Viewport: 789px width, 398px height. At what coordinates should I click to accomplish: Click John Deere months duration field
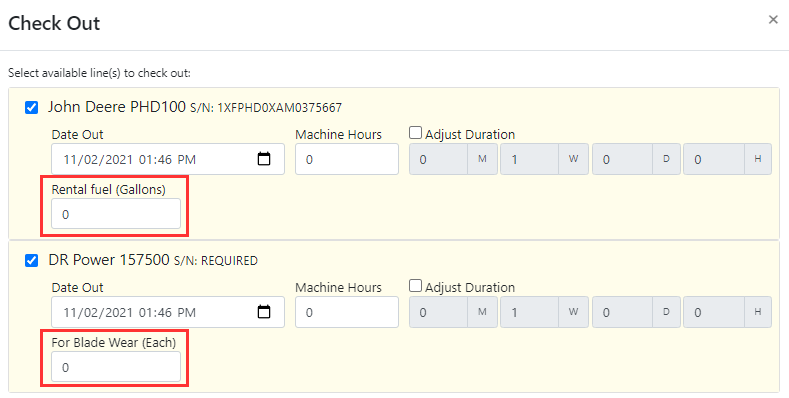(x=438, y=159)
